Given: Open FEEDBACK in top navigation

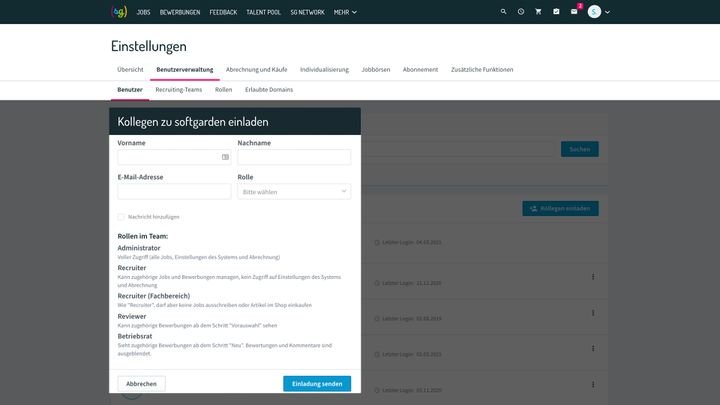Looking at the screenshot, I should click(x=223, y=12).
